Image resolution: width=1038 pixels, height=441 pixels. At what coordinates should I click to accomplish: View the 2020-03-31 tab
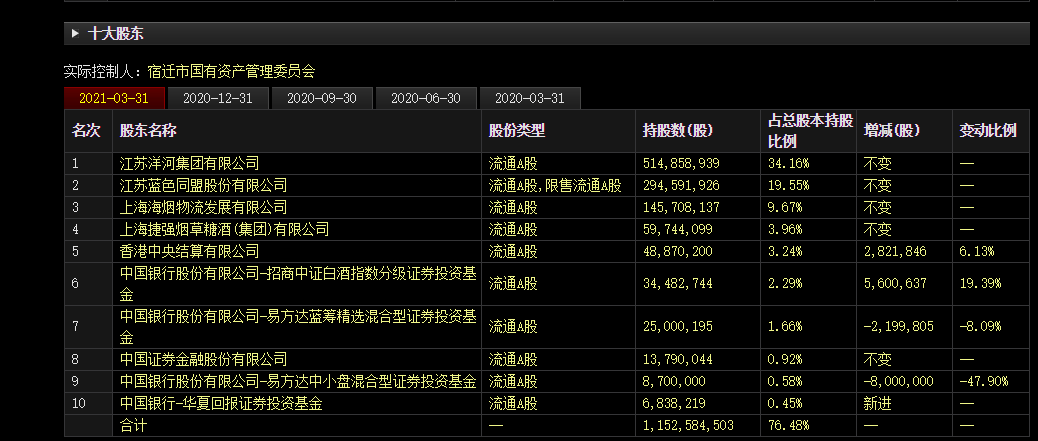point(530,98)
